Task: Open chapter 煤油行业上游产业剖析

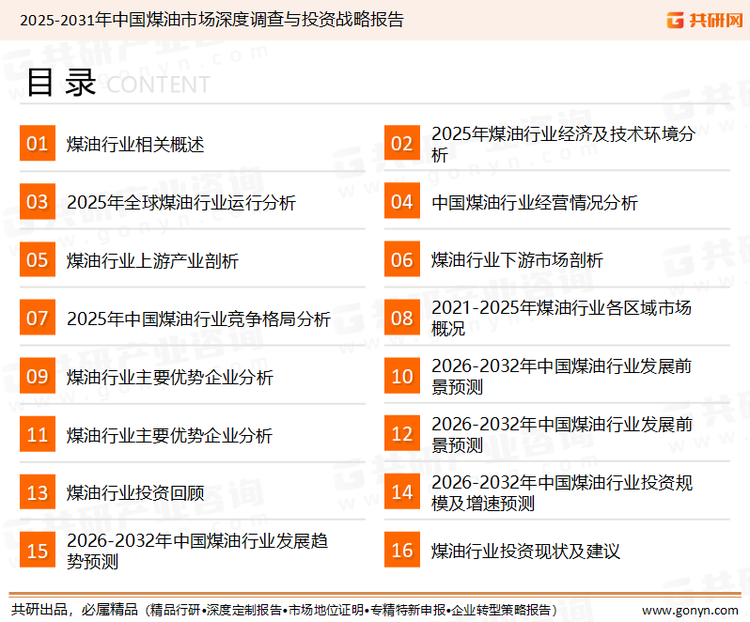Action: point(153,261)
